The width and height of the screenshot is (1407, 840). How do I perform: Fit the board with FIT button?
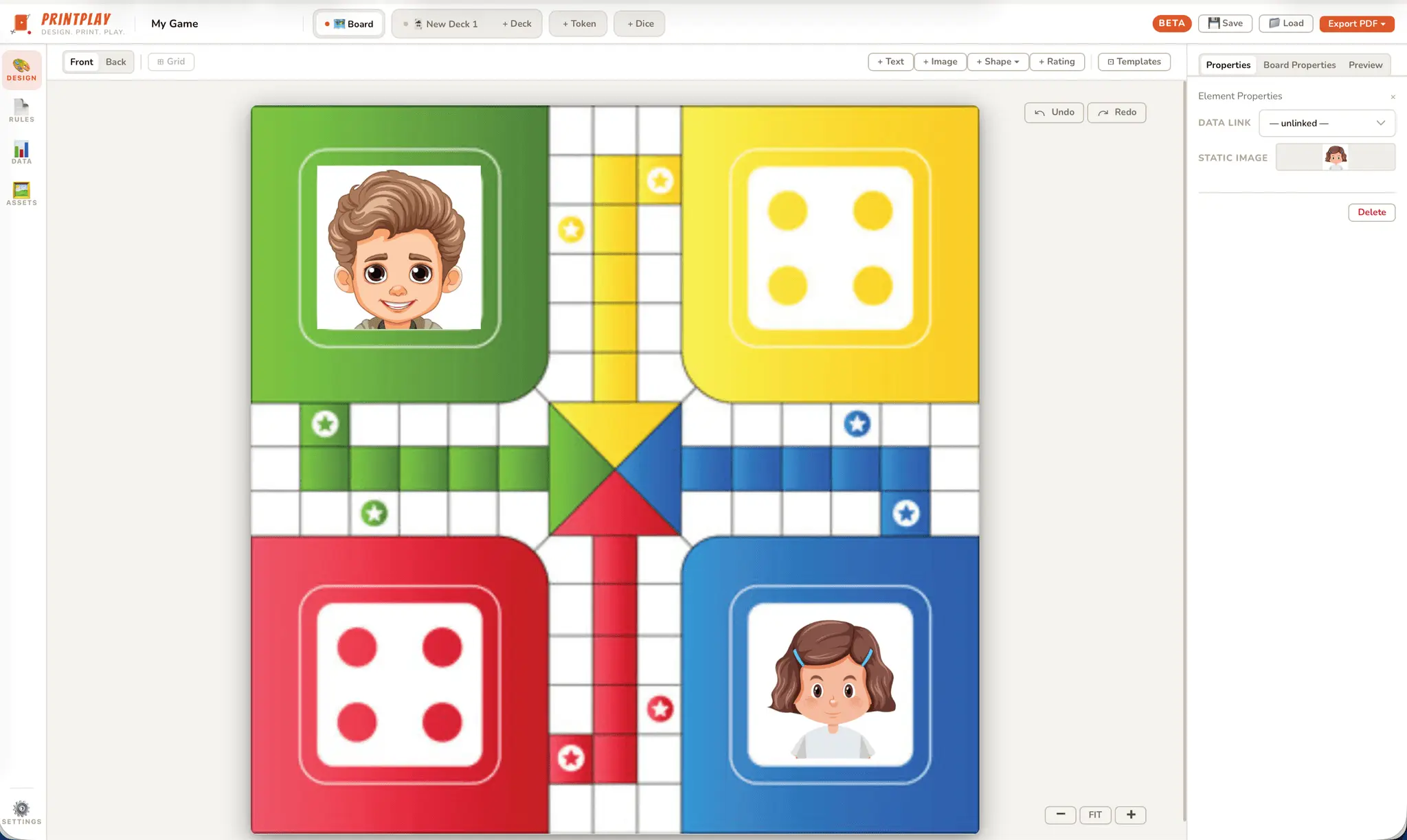tap(1095, 815)
